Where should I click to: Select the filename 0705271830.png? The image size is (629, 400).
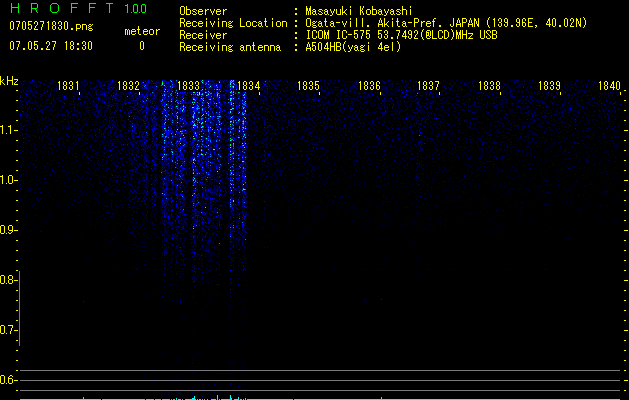click(51, 26)
